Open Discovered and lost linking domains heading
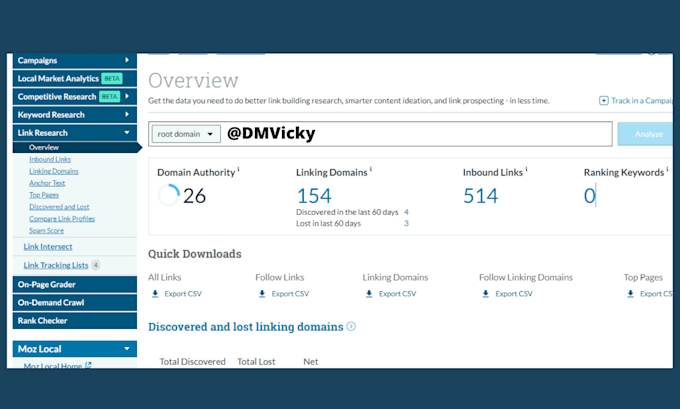The image size is (680, 409). (245, 327)
